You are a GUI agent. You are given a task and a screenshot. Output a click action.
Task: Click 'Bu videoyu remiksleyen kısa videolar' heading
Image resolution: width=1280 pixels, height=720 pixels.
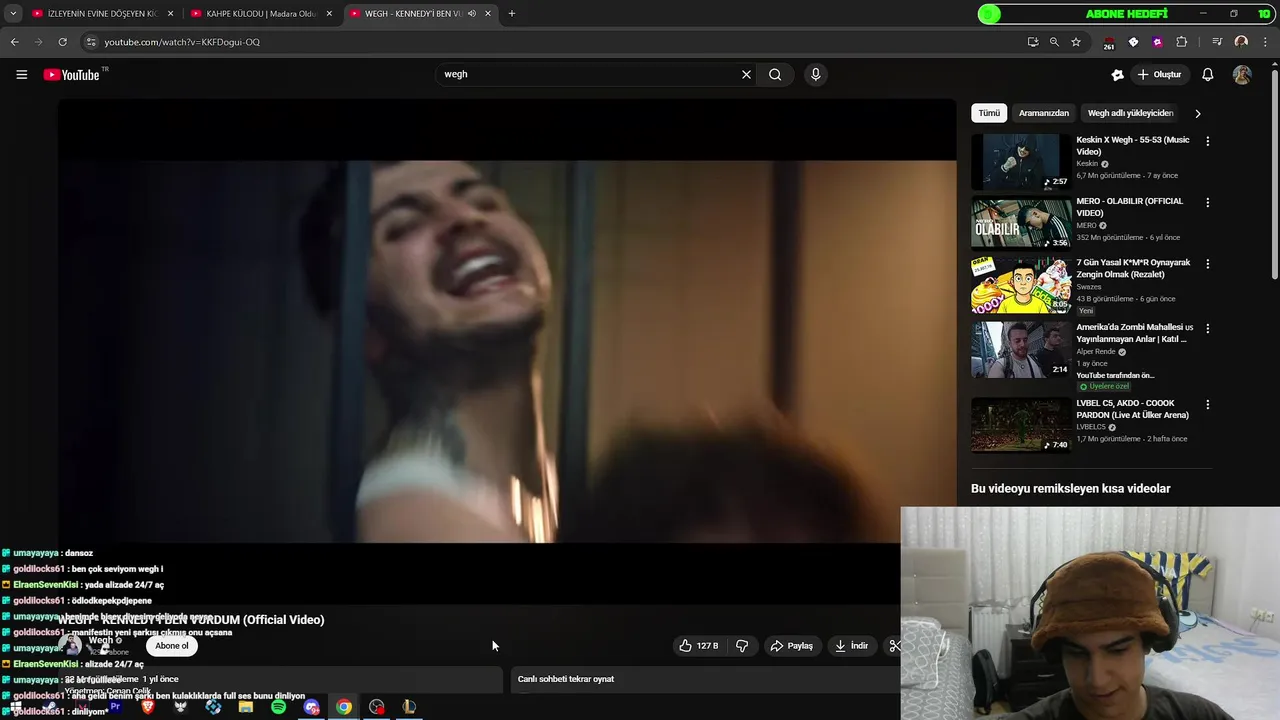[1070, 489]
